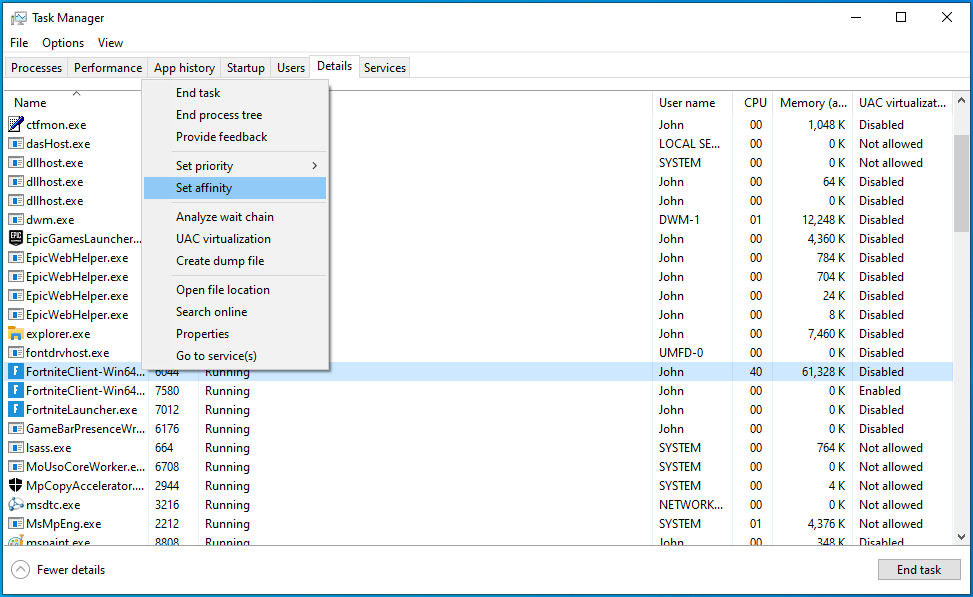Switch to the Startup tab
The width and height of the screenshot is (973, 597).
[x=246, y=68]
